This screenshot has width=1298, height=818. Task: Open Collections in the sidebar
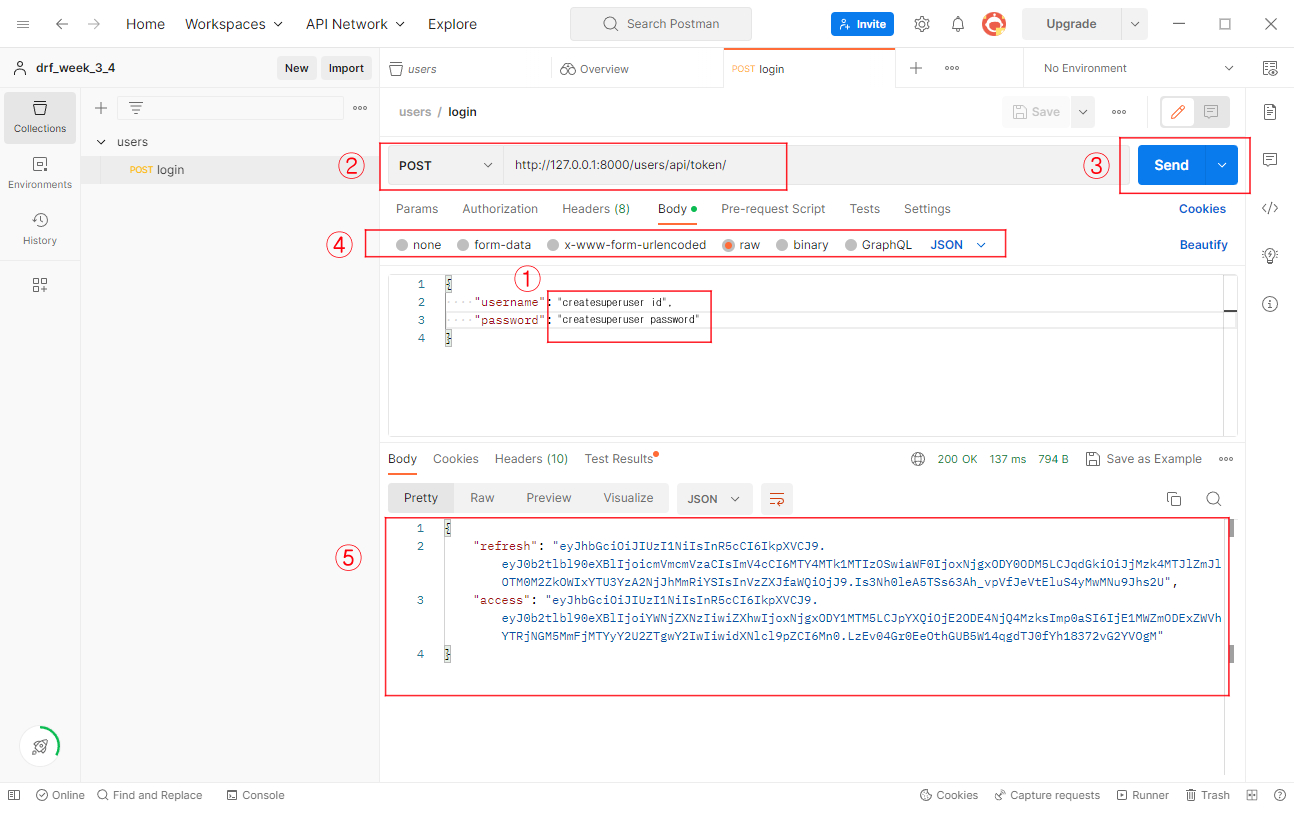point(40,117)
